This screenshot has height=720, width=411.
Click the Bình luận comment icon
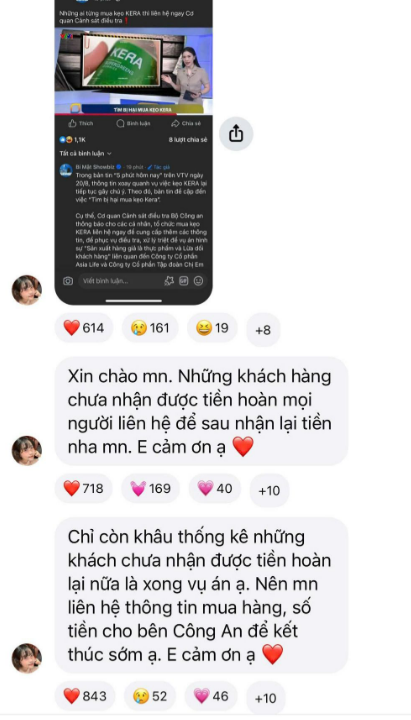[120, 124]
